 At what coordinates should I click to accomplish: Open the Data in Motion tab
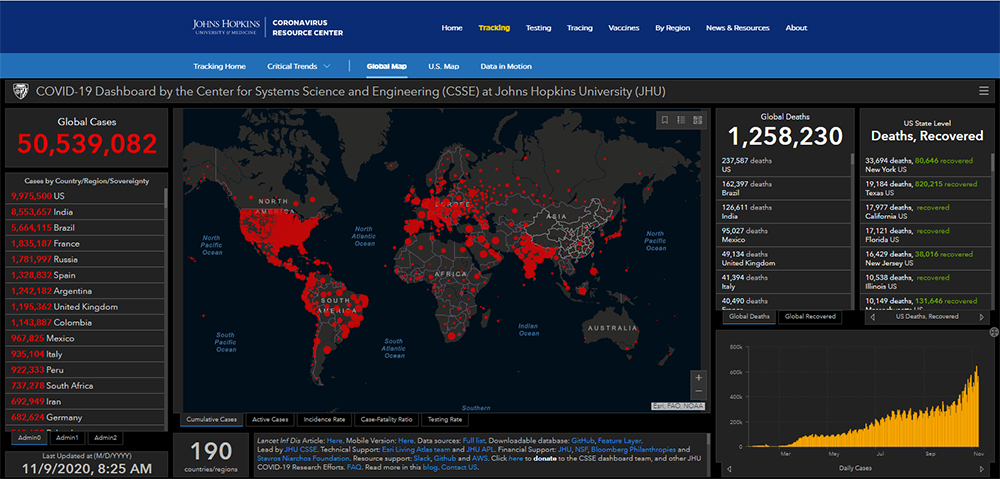click(506, 66)
